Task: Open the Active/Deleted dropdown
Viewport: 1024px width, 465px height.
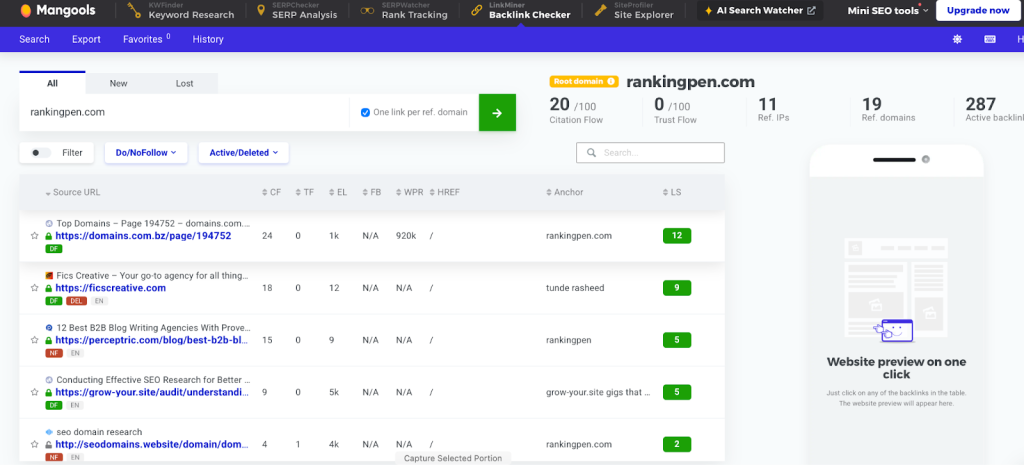Action: click(x=243, y=153)
